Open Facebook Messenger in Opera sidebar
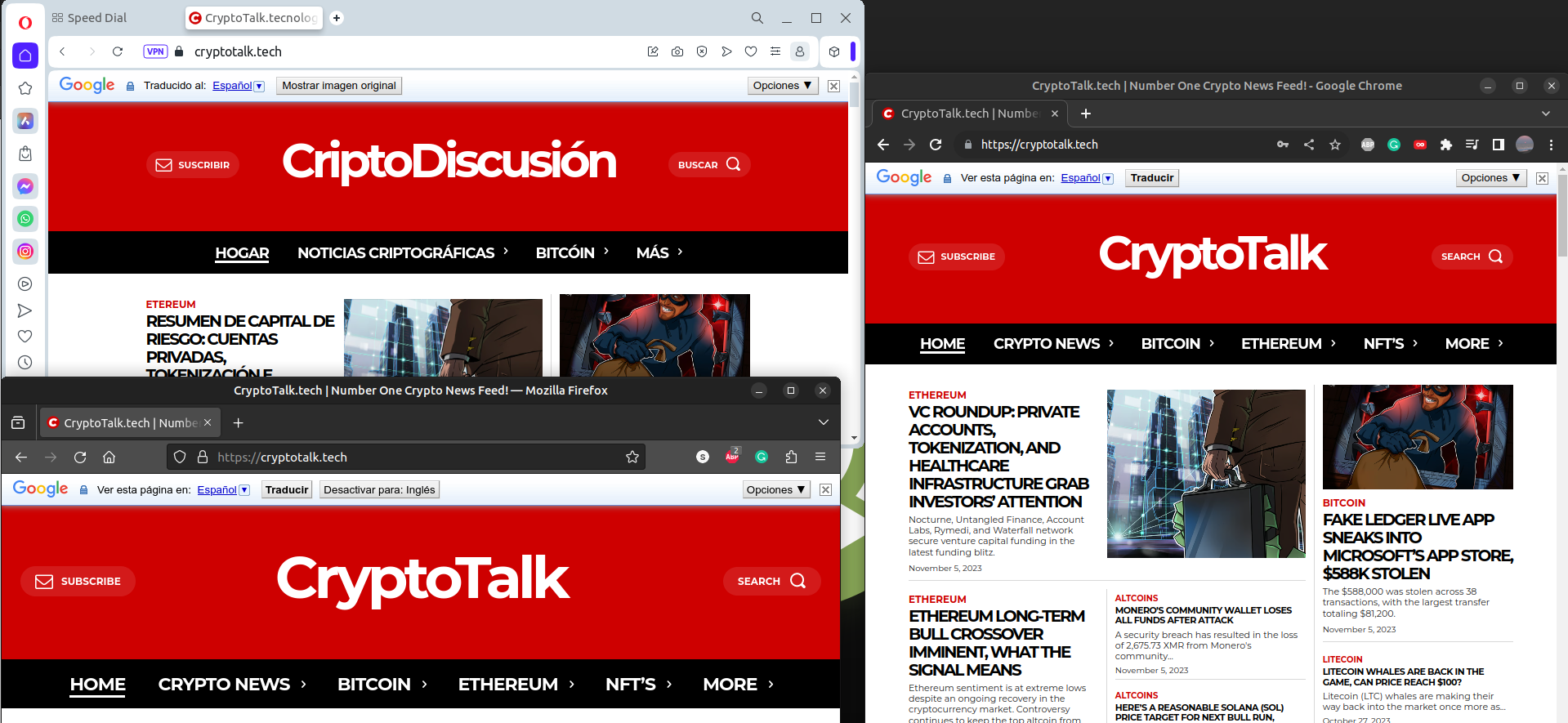Screen dimensions: 1568x723 point(25,186)
